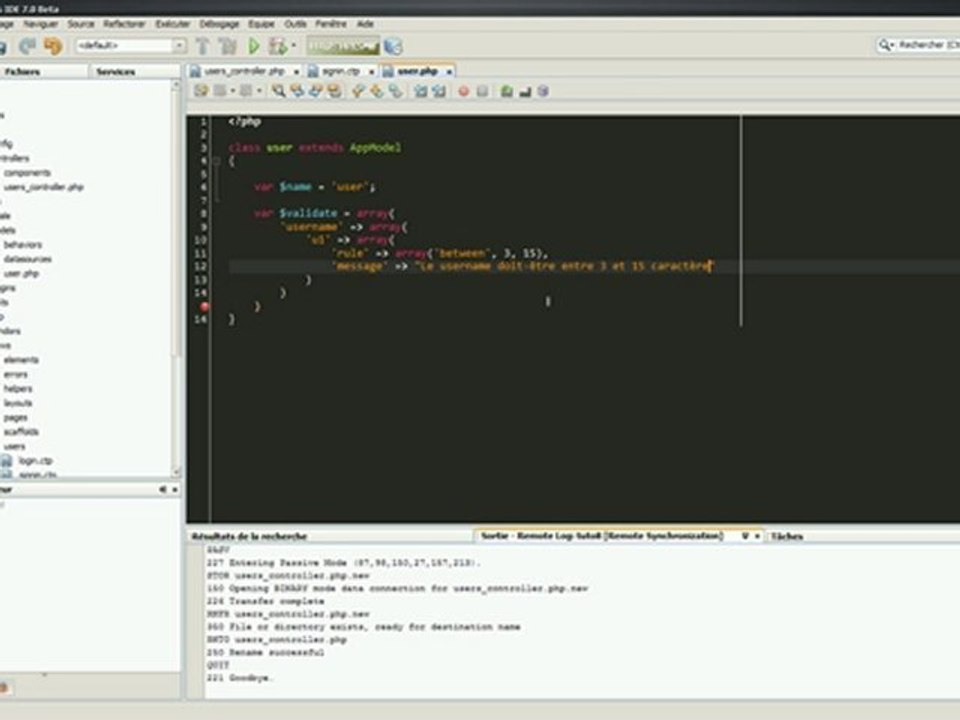Viewport: 960px width, 720px height.
Task: Click the Build Project hammer icon
Action: coord(203,46)
